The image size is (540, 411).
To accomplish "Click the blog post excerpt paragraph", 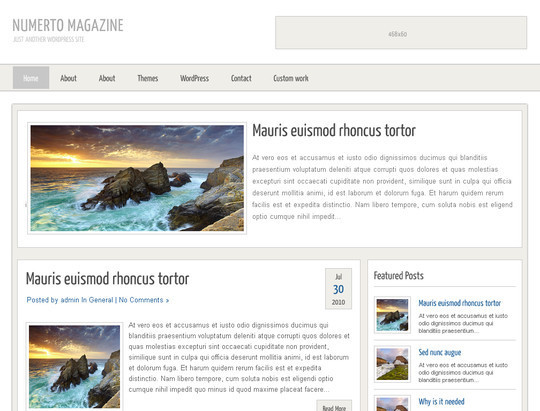I will click(239, 357).
